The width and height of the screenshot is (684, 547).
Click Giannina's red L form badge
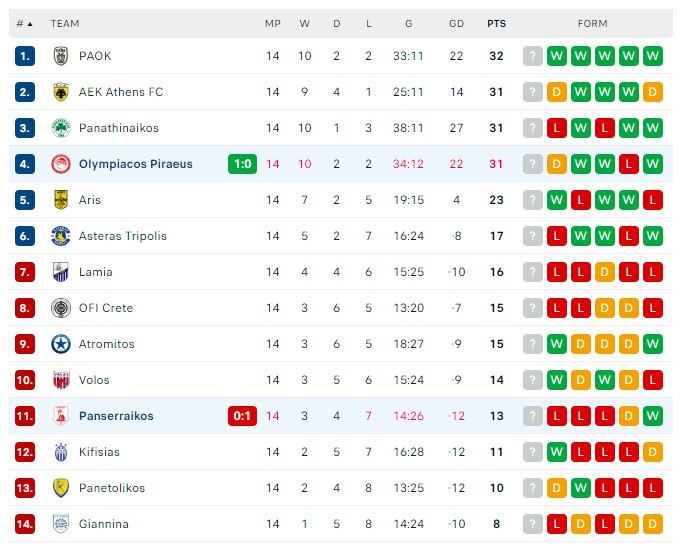point(557,524)
